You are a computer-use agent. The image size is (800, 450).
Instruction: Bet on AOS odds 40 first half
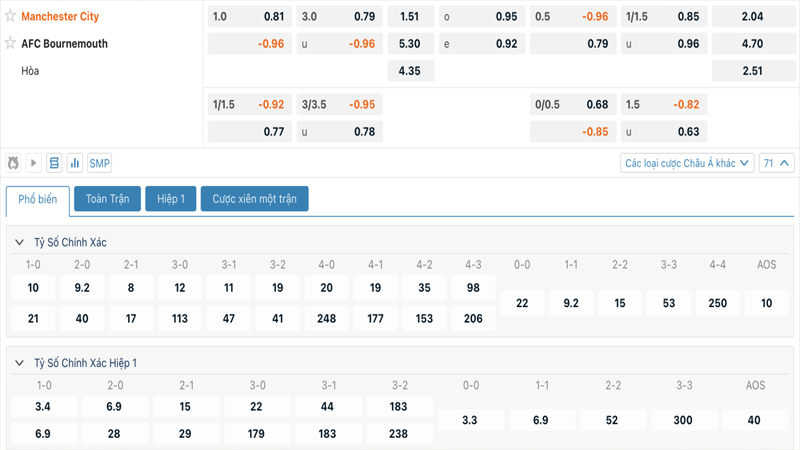[753, 421]
